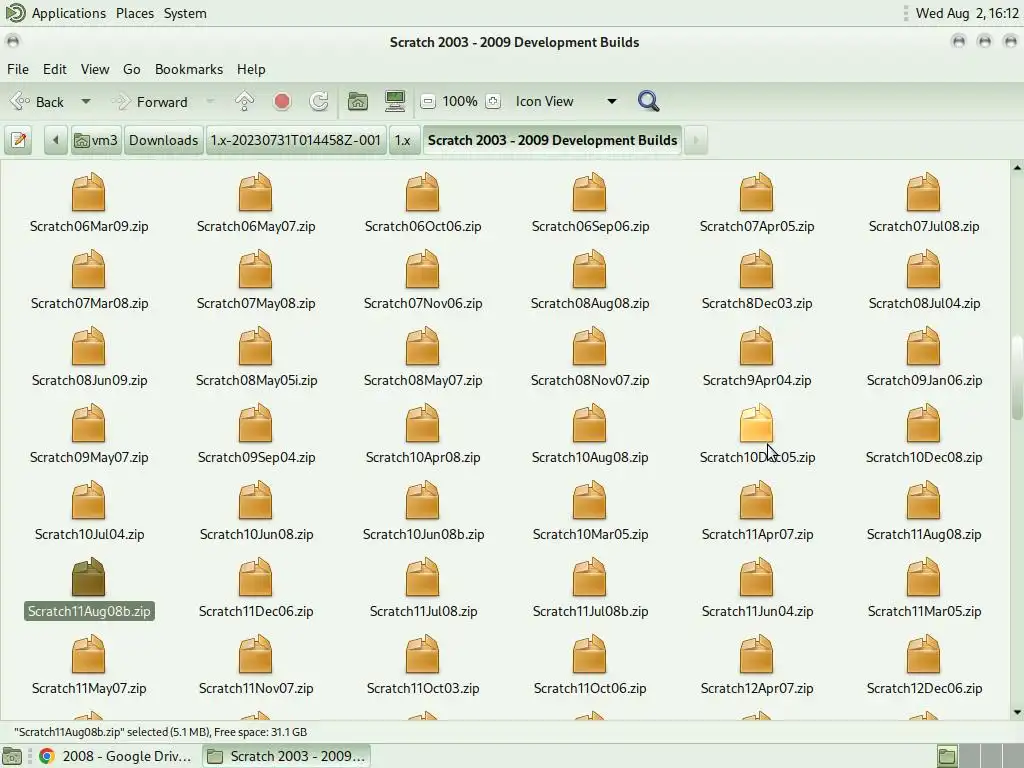The width and height of the screenshot is (1024, 768).
Task: Click the Back navigation button
Action: 38,102
